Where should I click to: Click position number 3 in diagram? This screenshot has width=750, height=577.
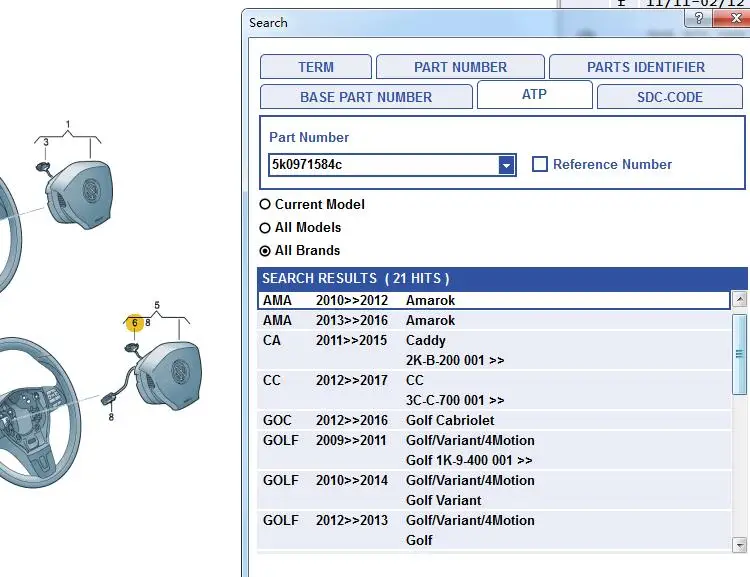click(x=46, y=142)
